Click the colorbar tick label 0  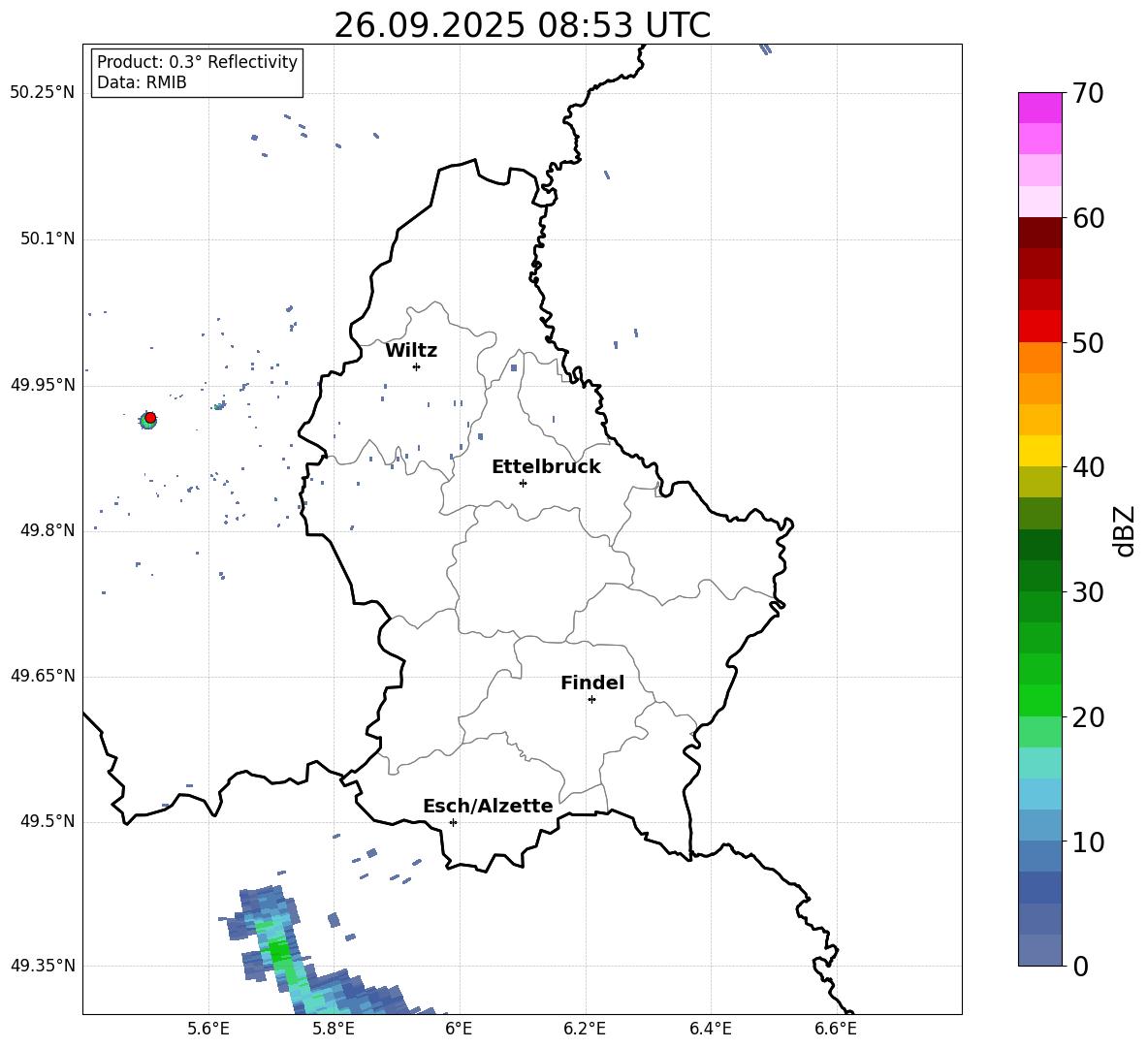point(1080,966)
